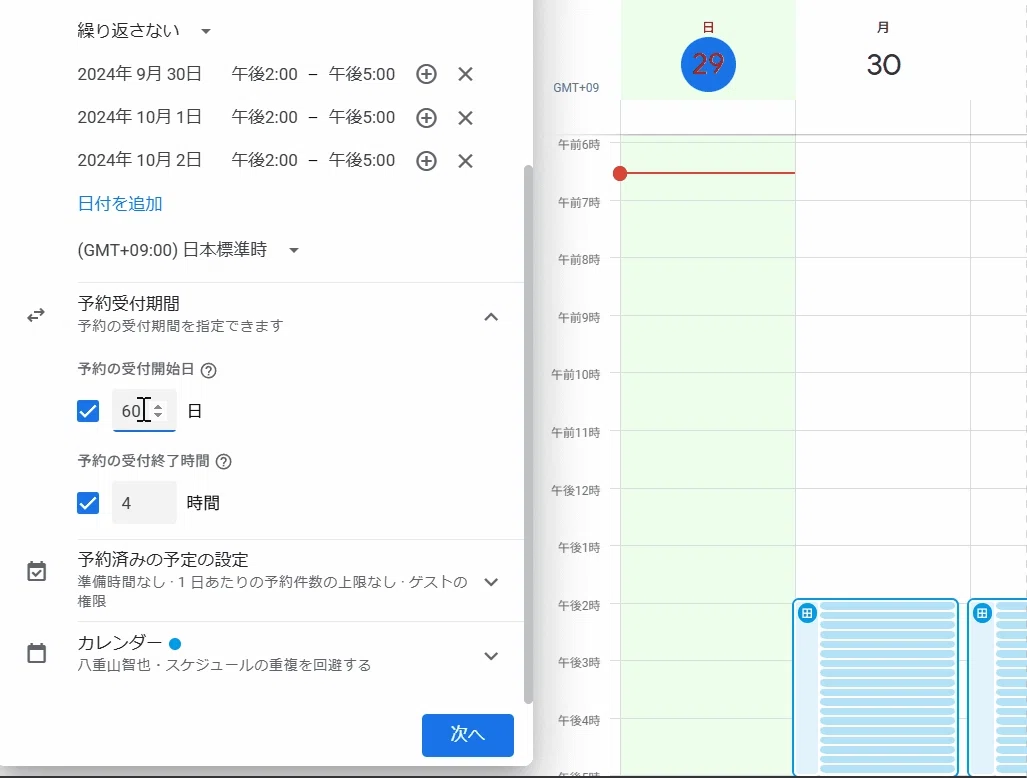
Task: Remove the 2024年 10月 2日 time slot
Action: (x=465, y=160)
